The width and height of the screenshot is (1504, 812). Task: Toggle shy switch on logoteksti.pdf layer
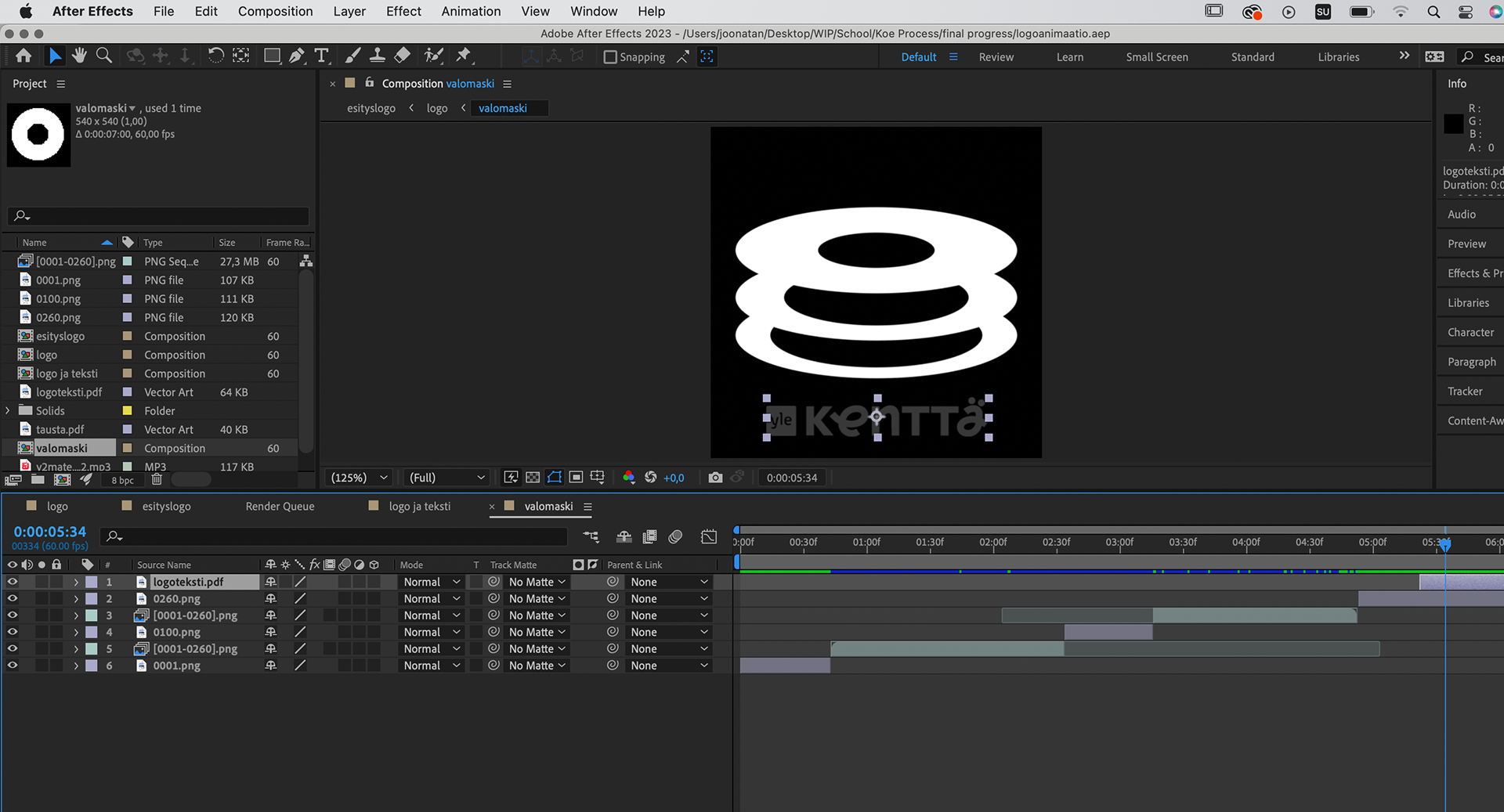tap(271, 582)
